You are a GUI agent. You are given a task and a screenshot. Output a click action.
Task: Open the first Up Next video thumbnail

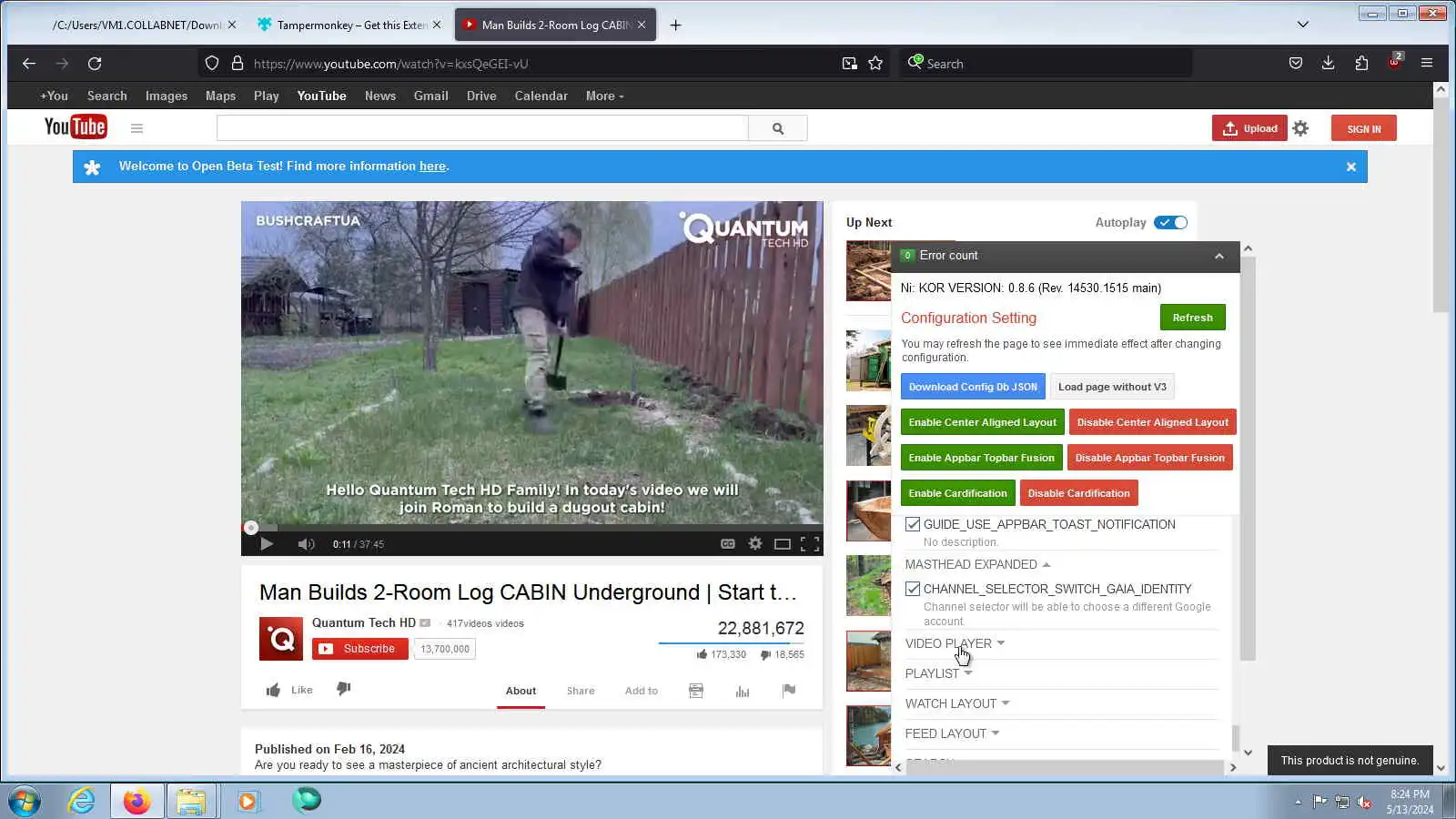[868, 271]
